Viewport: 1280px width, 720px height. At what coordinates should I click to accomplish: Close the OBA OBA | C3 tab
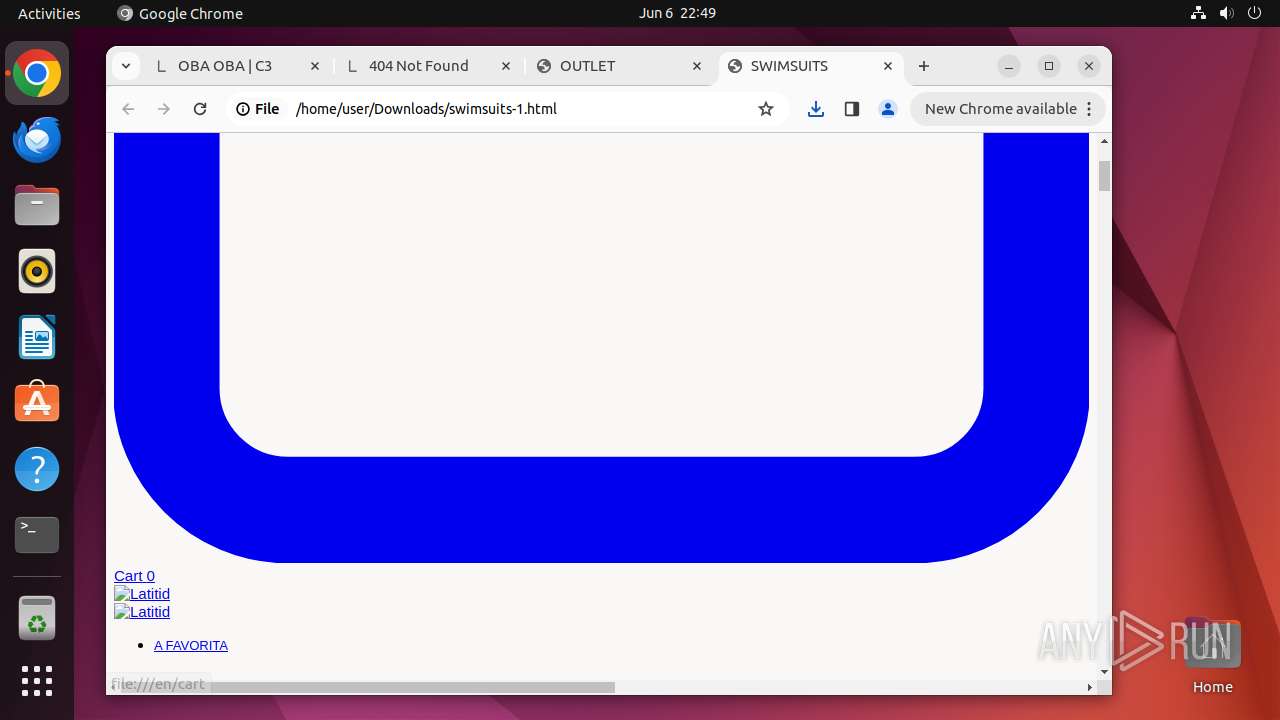pos(315,66)
